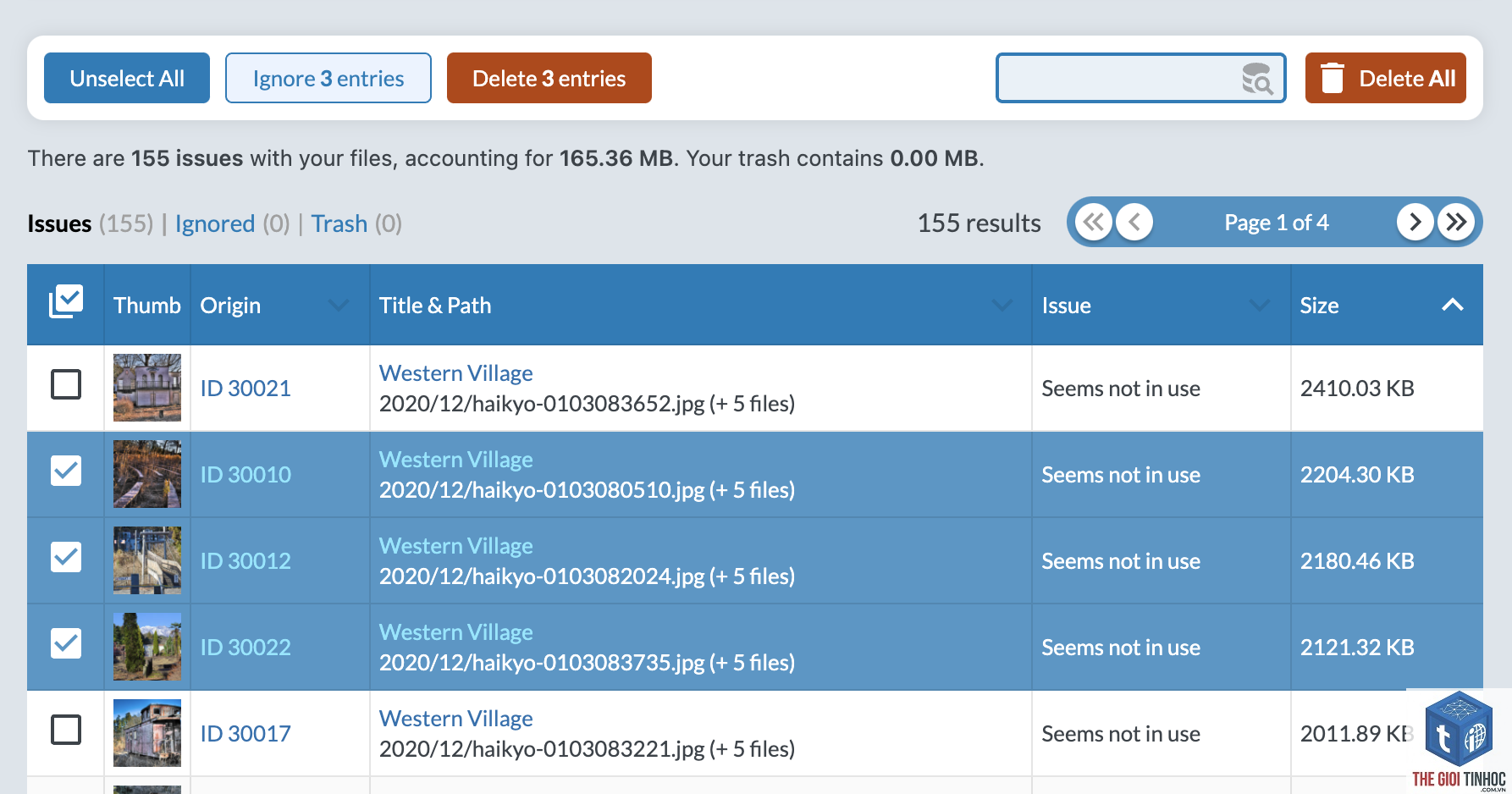Click Seems not in use for ID 30021
The image size is (1512, 794).
click(1121, 389)
